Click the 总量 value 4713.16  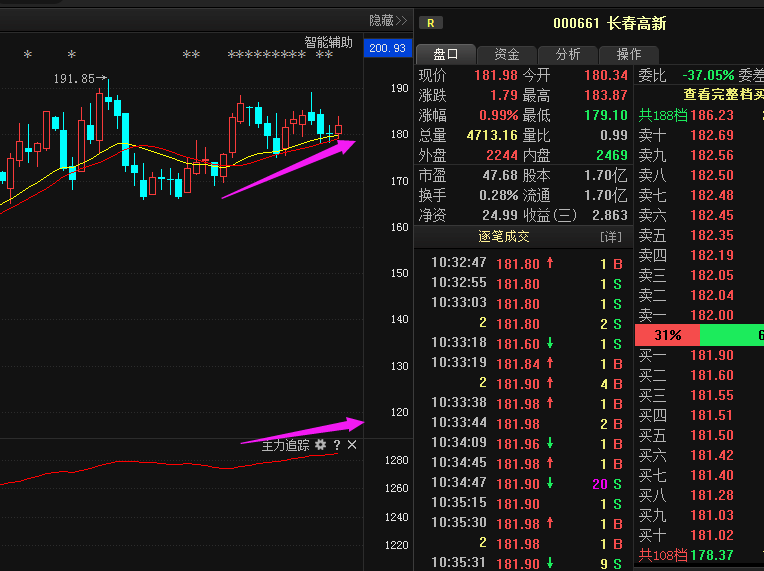click(x=492, y=135)
